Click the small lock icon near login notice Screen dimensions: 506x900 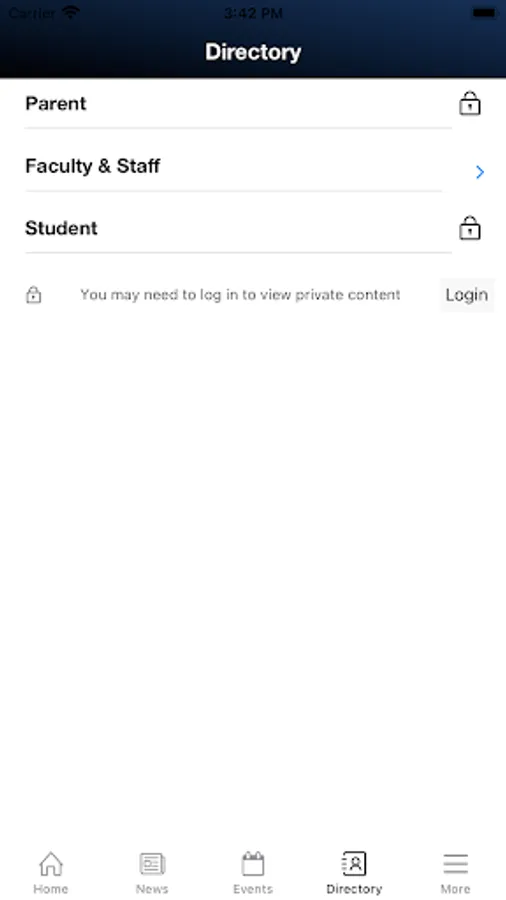click(34, 295)
